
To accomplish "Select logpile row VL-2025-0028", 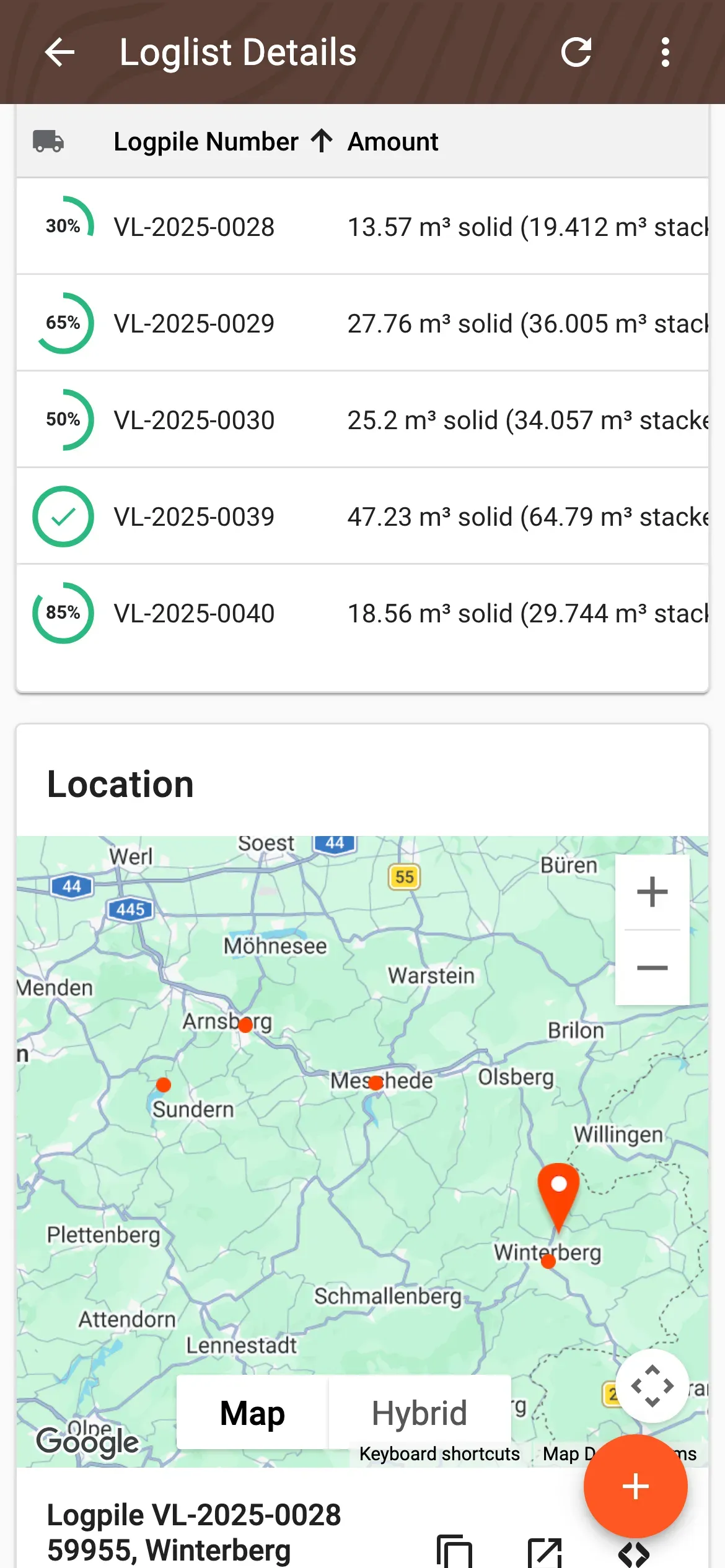I will point(362,226).
